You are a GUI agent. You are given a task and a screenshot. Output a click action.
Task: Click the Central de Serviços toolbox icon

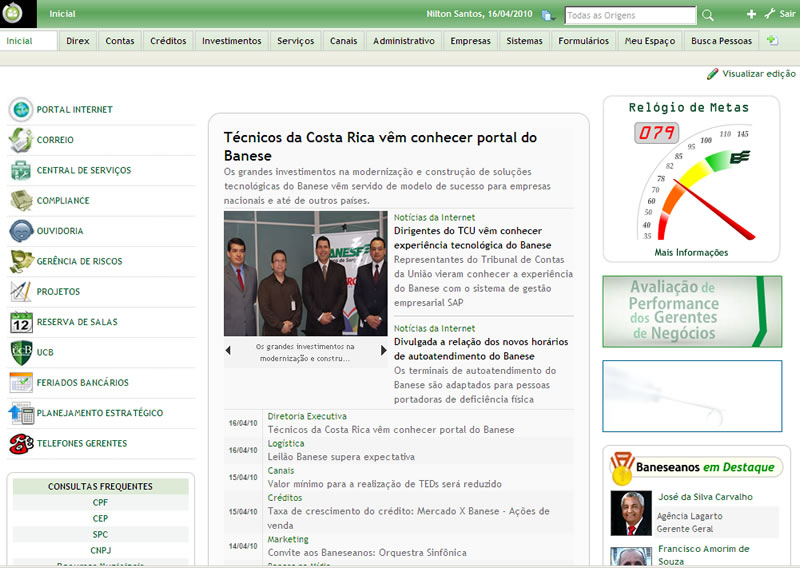click(x=21, y=170)
